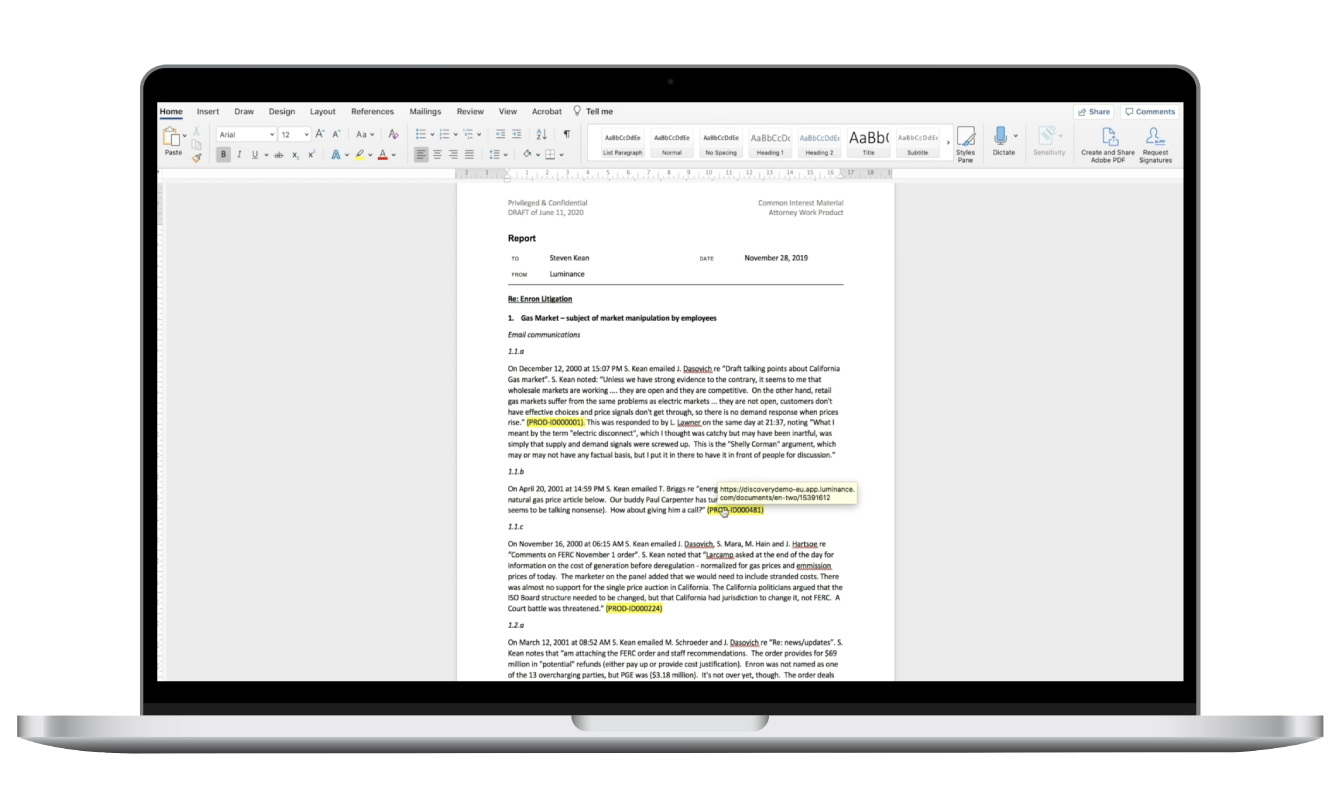Open the Arial font name dropdown

[272, 134]
